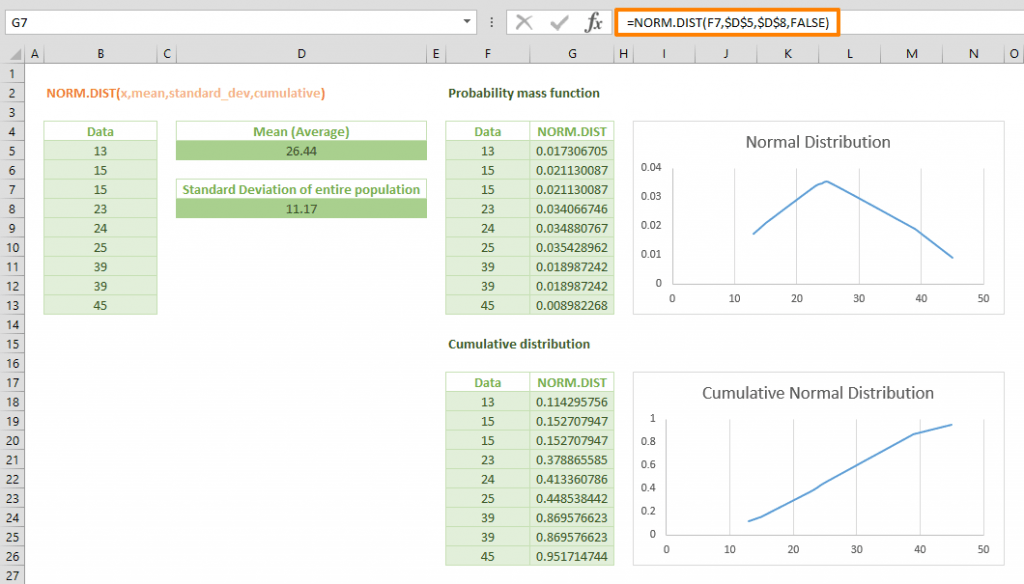Select the Mean value cell 26.44
The width and height of the screenshot is (1024, 584).
(301, 151)
